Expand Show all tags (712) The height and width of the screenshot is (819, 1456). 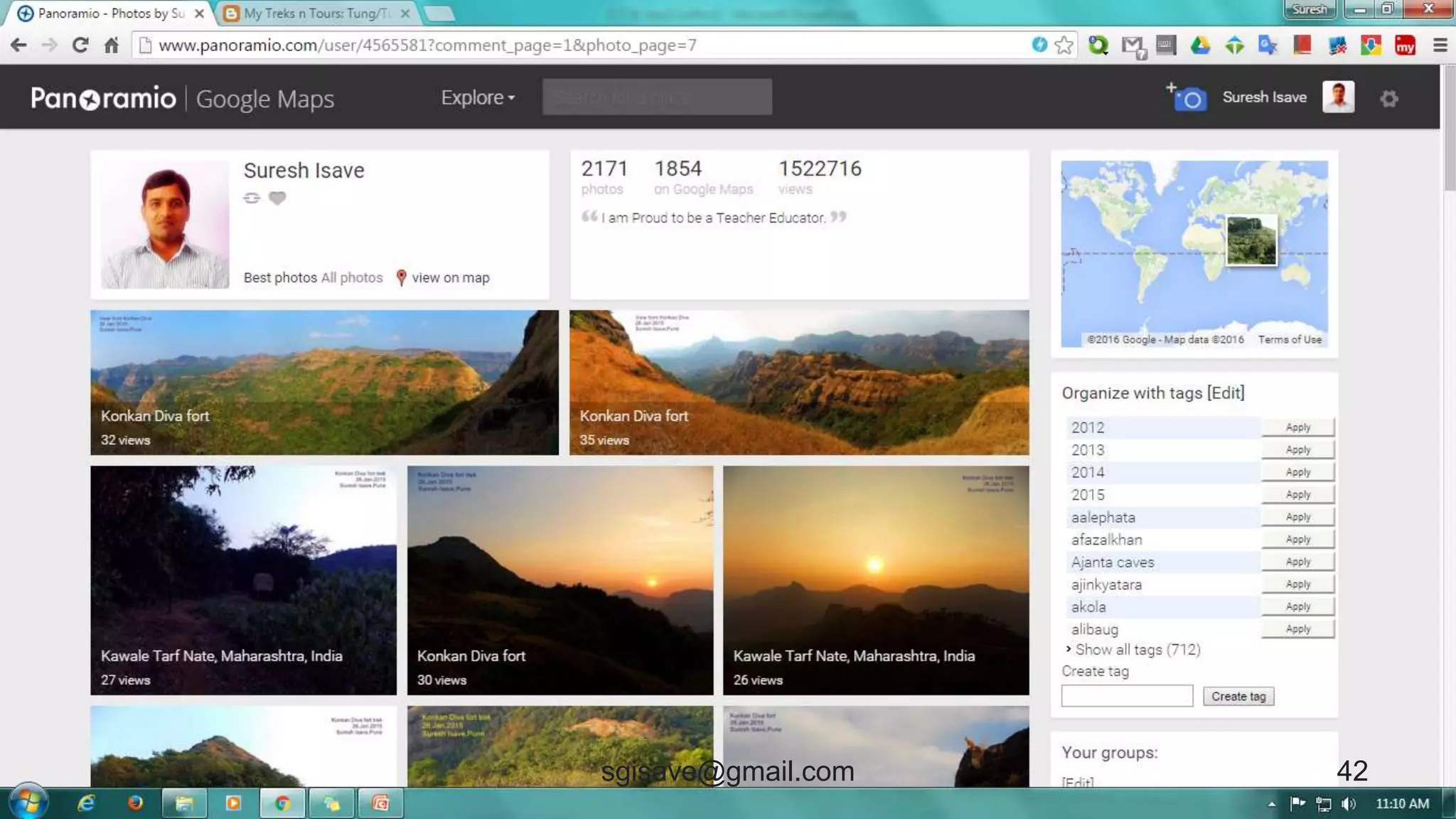[x=1137, y=649]
